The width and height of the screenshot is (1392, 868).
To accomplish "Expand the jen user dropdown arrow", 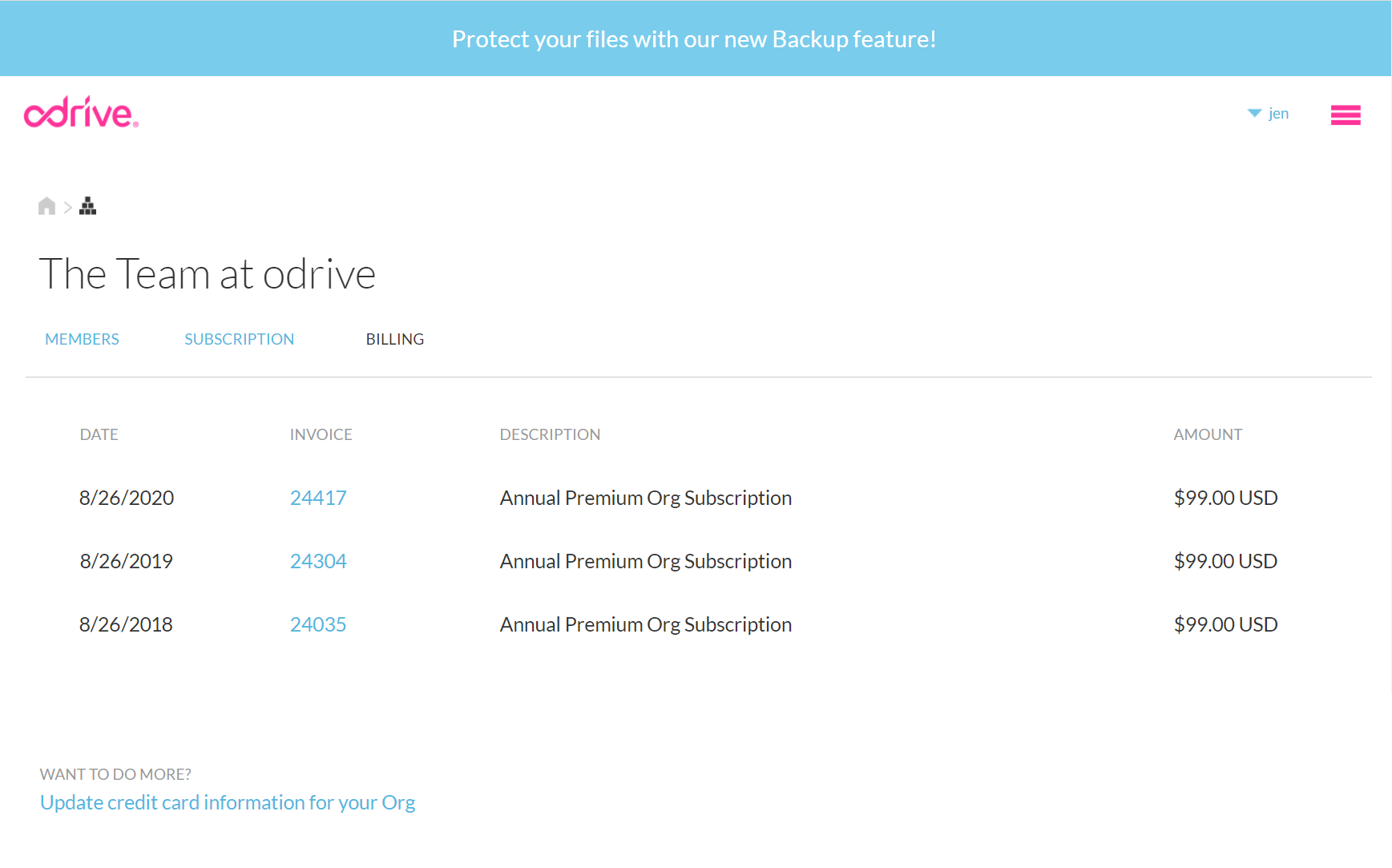I will [1254, 114].
